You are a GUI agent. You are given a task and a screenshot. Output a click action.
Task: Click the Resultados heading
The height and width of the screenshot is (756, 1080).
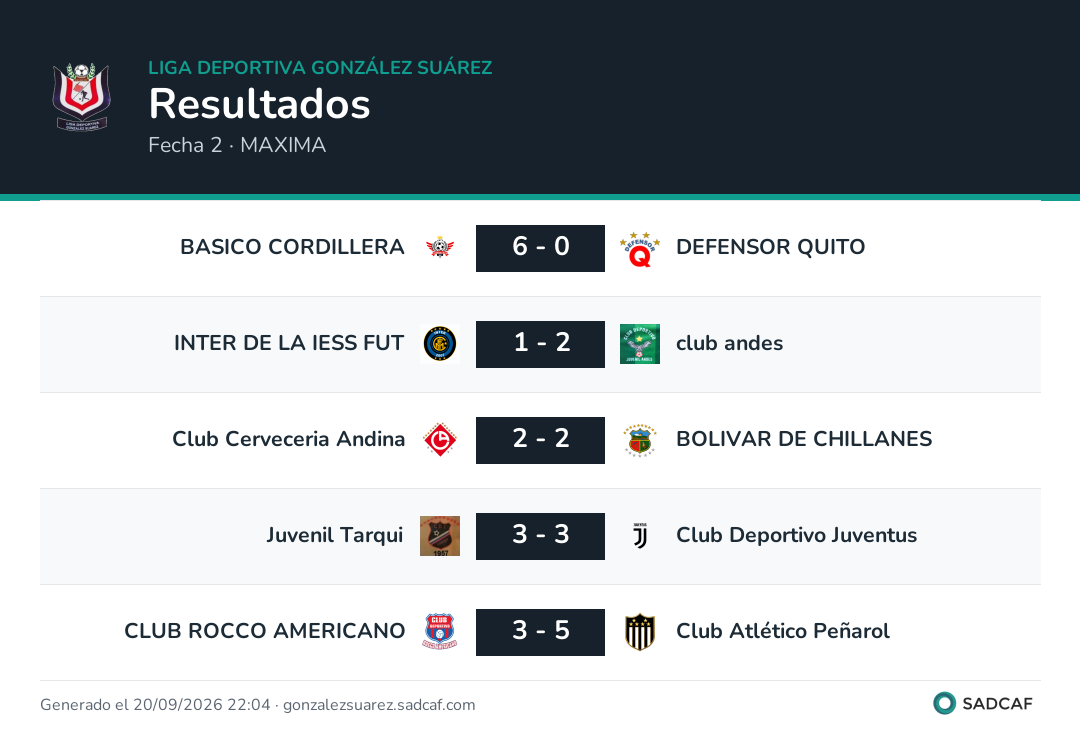click(x=260, y=104)
